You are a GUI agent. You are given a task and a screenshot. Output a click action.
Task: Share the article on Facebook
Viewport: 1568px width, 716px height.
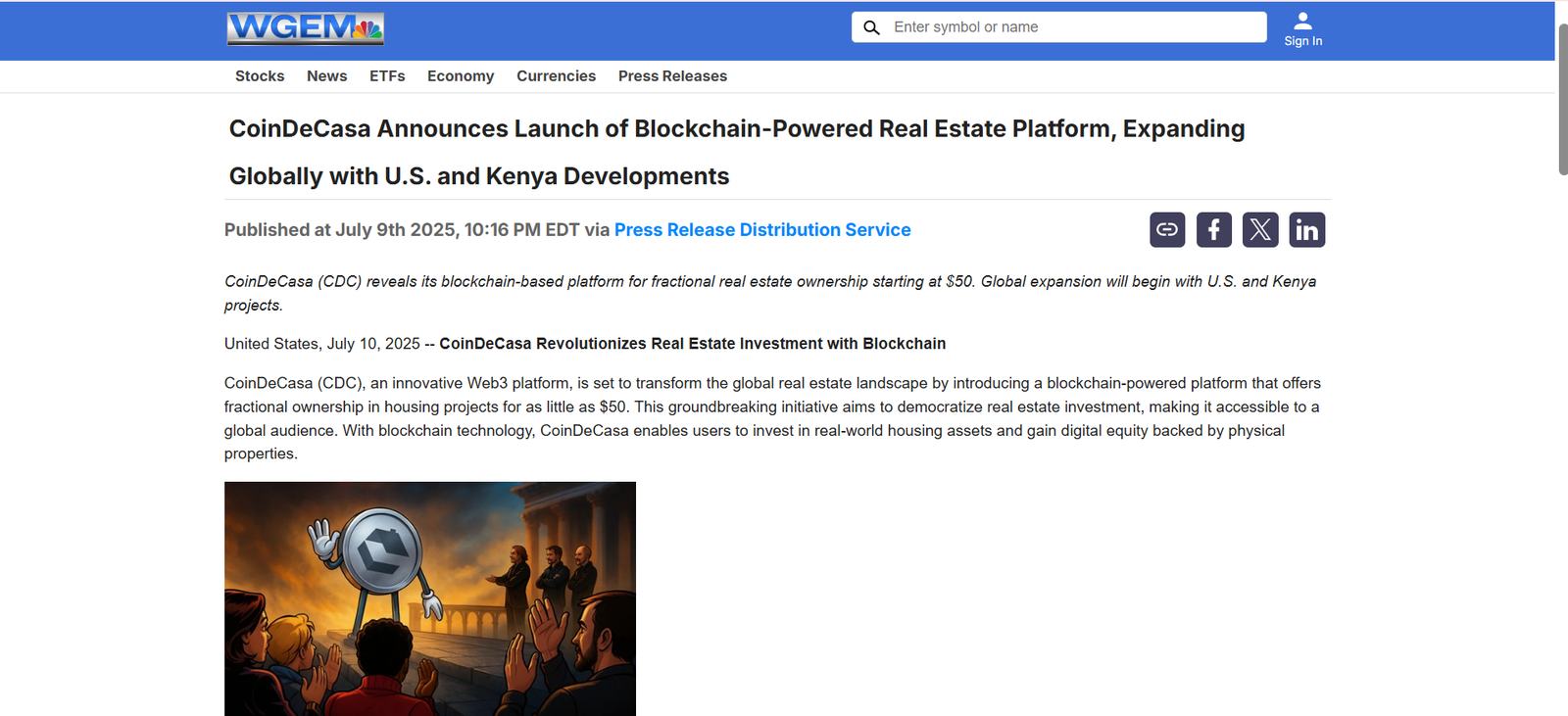coord(1213,230)
